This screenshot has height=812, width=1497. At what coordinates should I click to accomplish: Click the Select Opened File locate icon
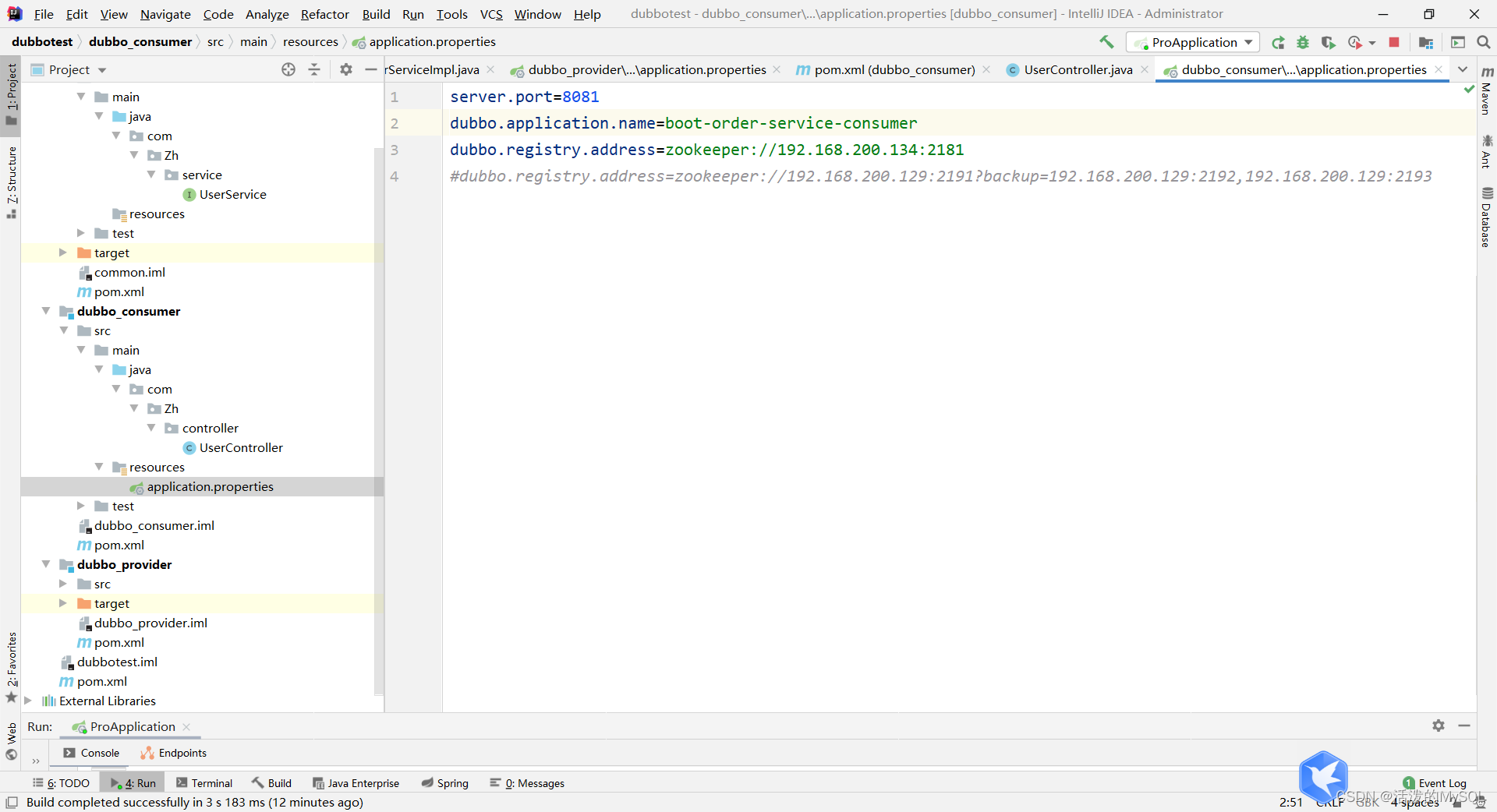[288, 69]
